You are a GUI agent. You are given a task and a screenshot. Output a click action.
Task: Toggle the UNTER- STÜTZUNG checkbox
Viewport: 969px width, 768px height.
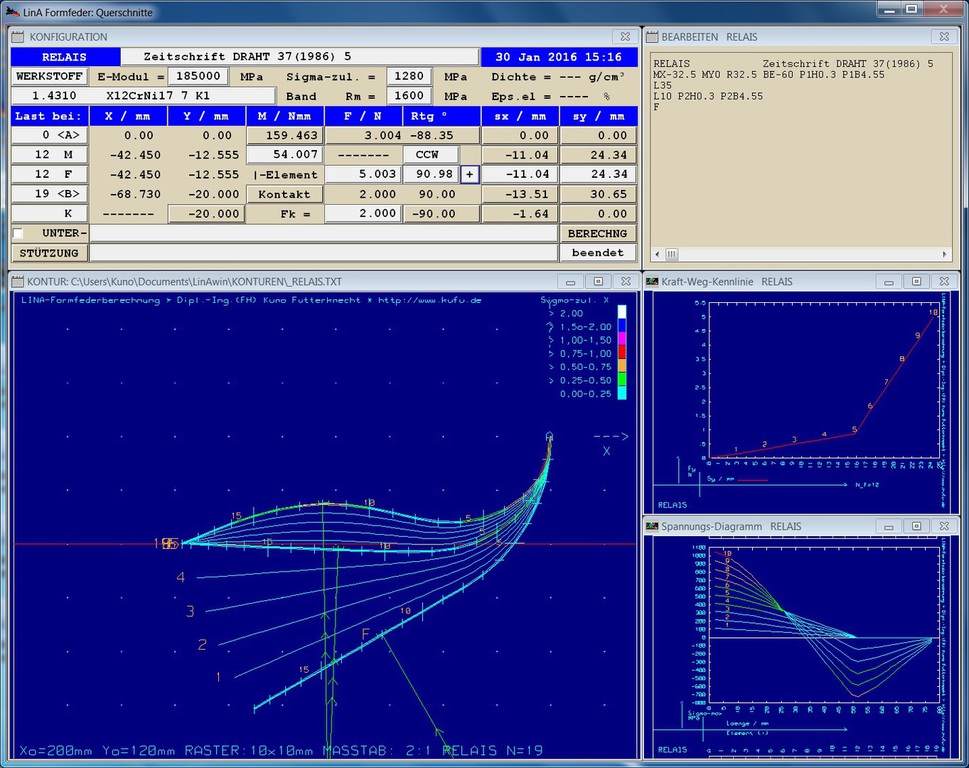click(x=18, y=233)
